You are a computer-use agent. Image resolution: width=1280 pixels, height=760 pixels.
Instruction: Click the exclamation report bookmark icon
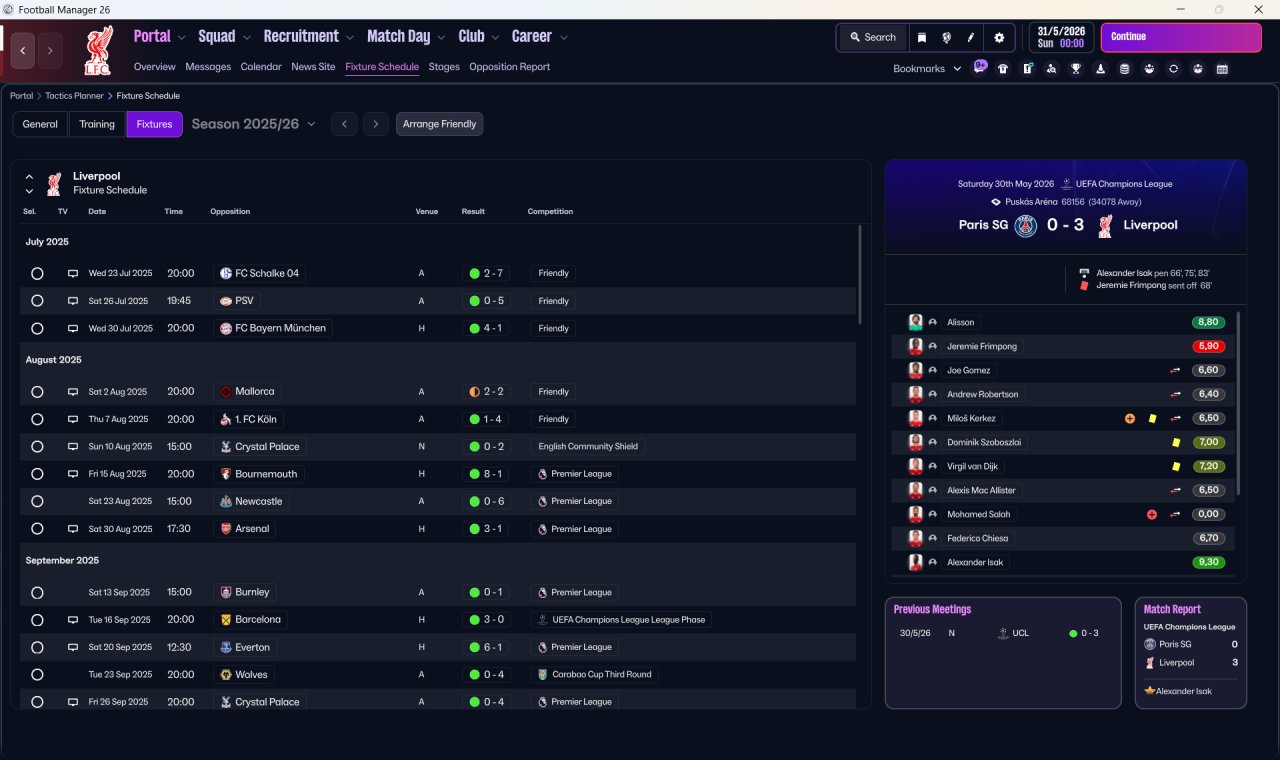point(1027,69)
